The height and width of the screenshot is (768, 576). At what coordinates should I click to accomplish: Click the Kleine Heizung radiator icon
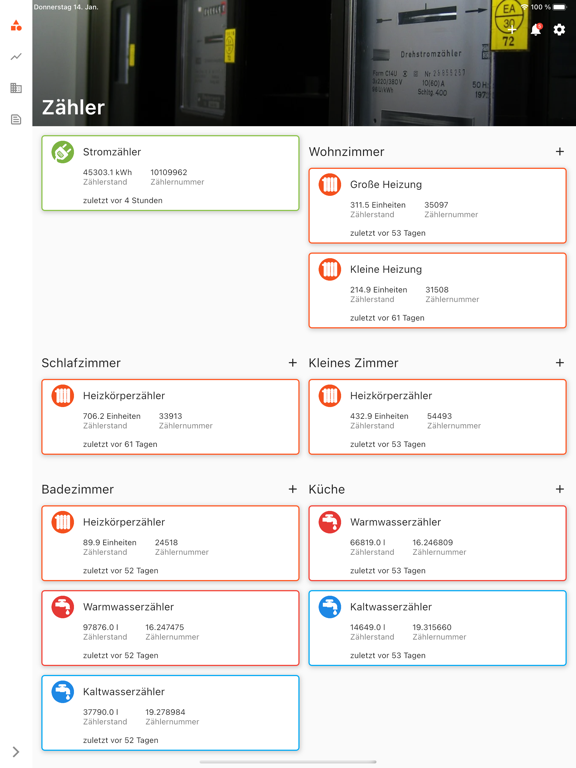pyautogui.click(x=330, y=269)
